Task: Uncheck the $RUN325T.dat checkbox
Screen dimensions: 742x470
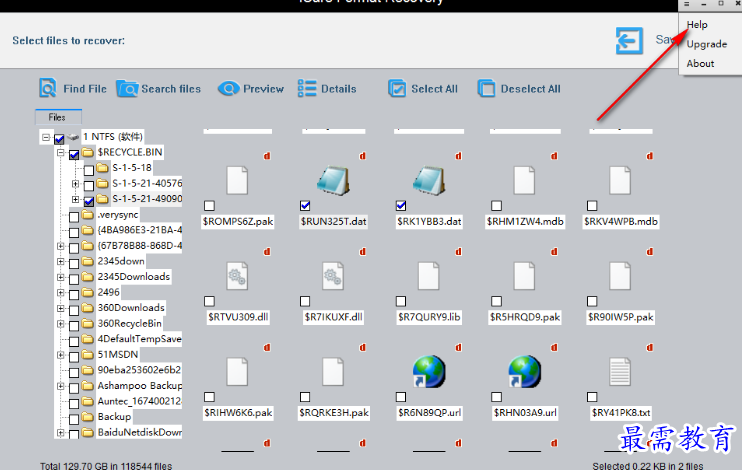Action: 305,205
